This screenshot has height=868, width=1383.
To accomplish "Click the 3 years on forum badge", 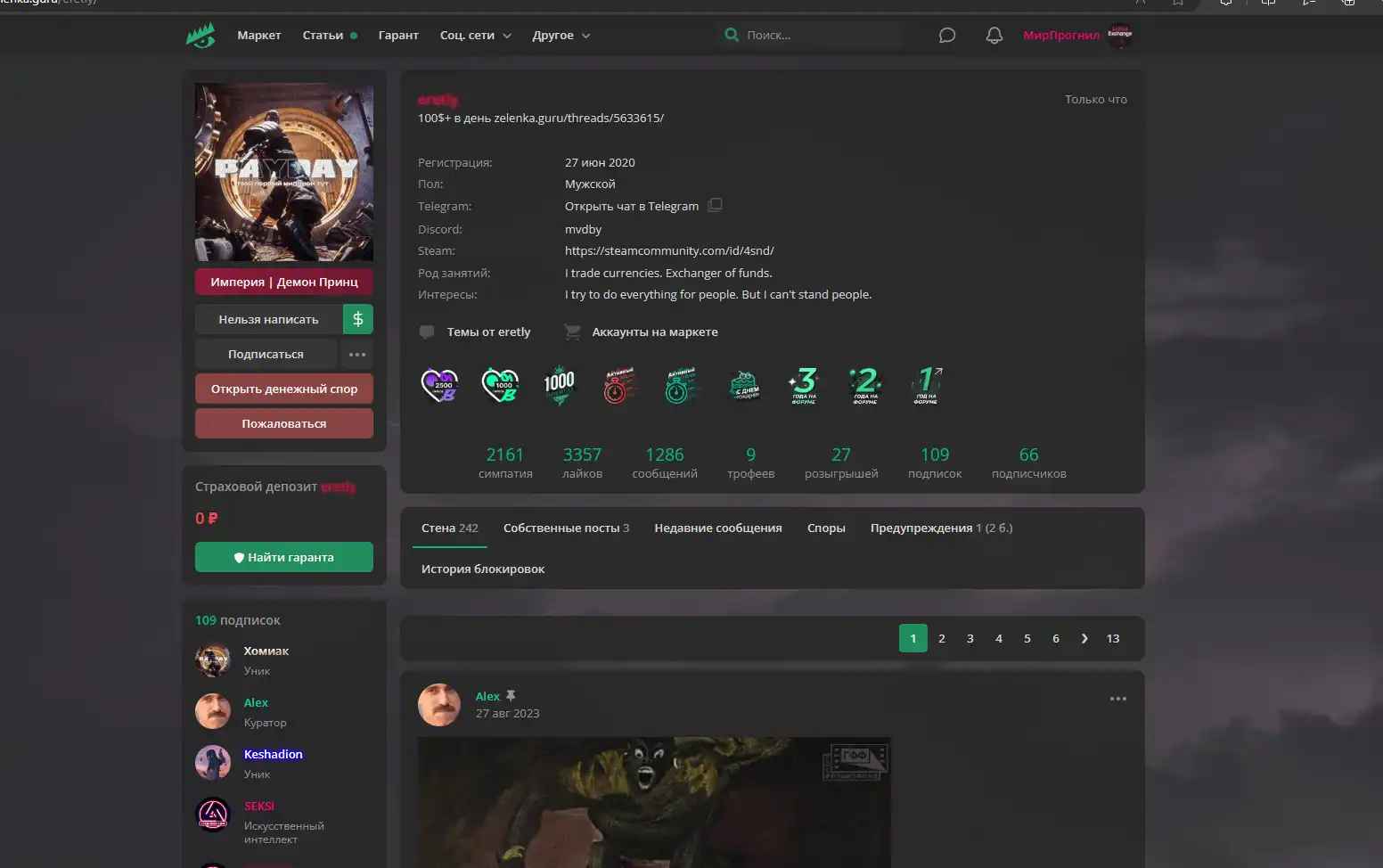I will [x=804, y=385].
